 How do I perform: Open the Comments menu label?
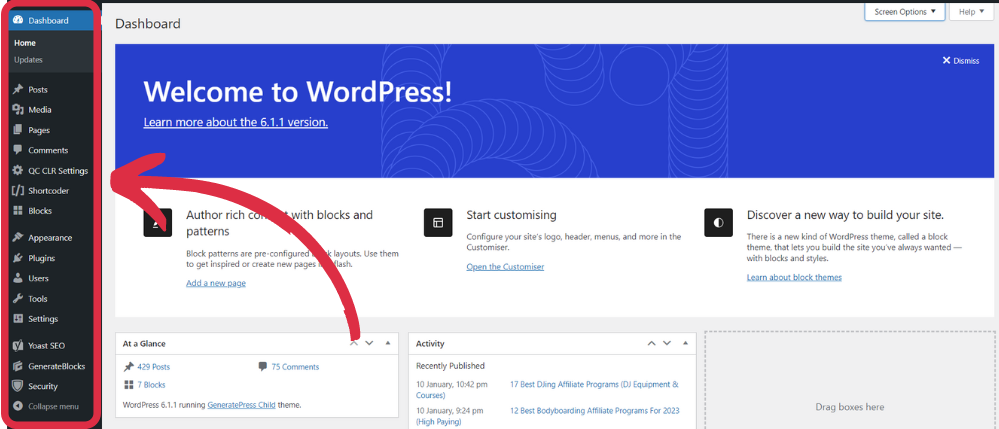pyautogui.click(x=48, y=150)
